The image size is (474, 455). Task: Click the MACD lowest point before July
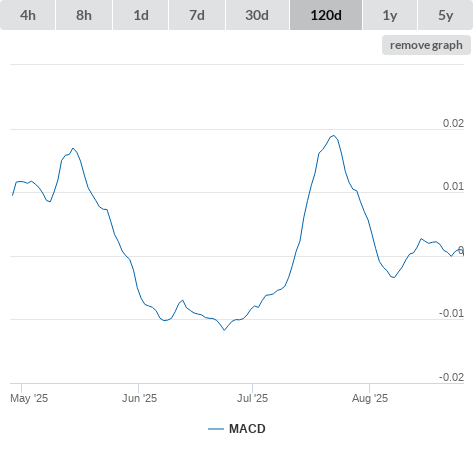click(224, 330)
